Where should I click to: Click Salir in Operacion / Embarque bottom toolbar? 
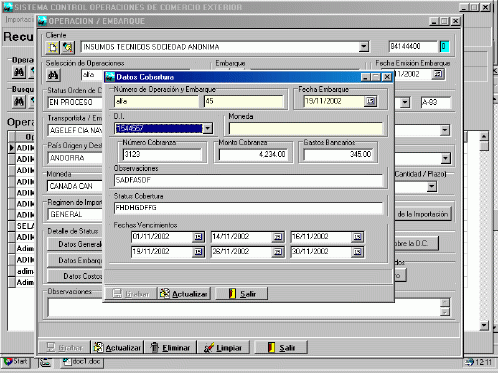(x=281, y=347)
